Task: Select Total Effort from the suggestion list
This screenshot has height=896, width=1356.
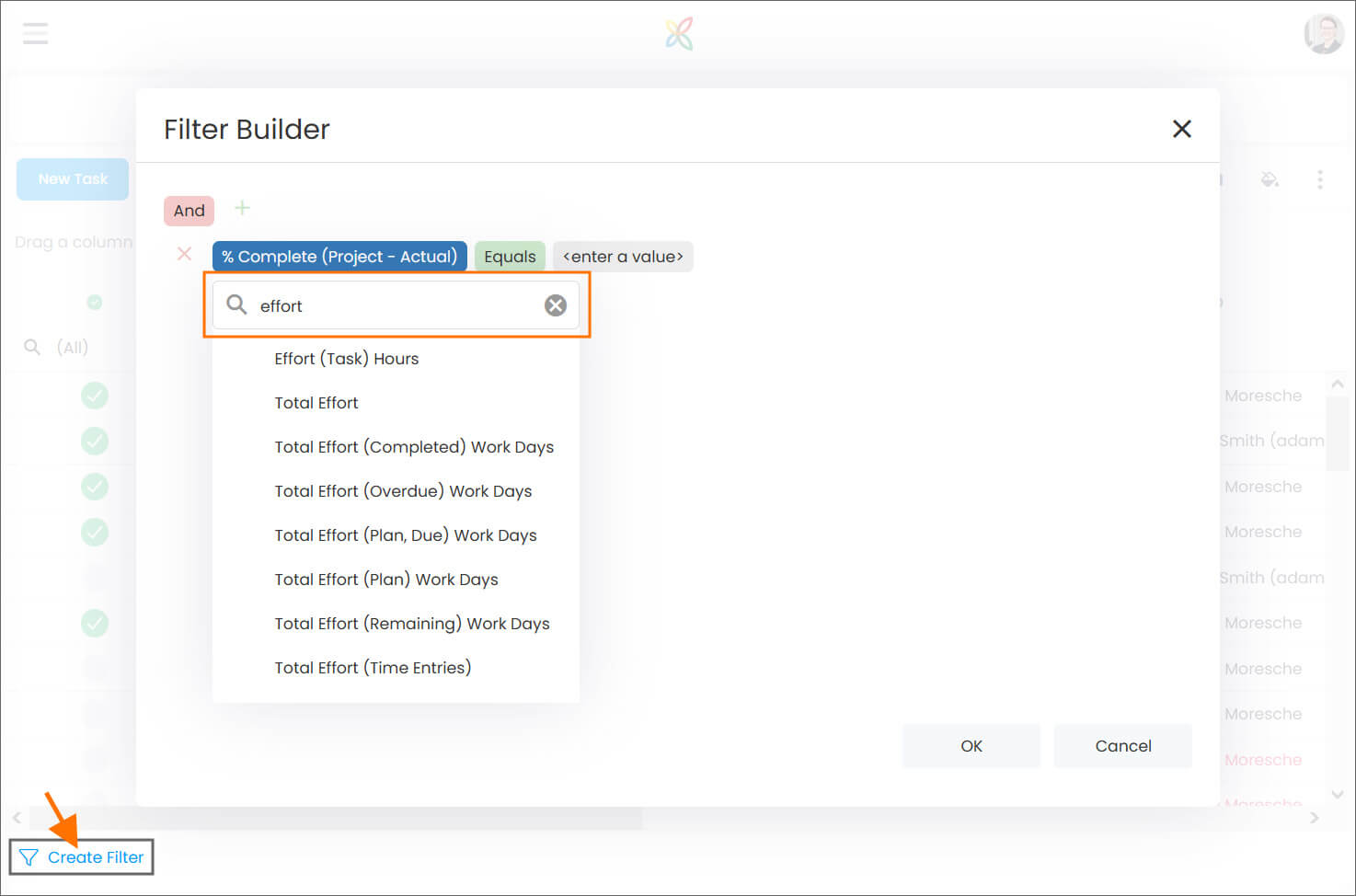Action: coord(316,402)
